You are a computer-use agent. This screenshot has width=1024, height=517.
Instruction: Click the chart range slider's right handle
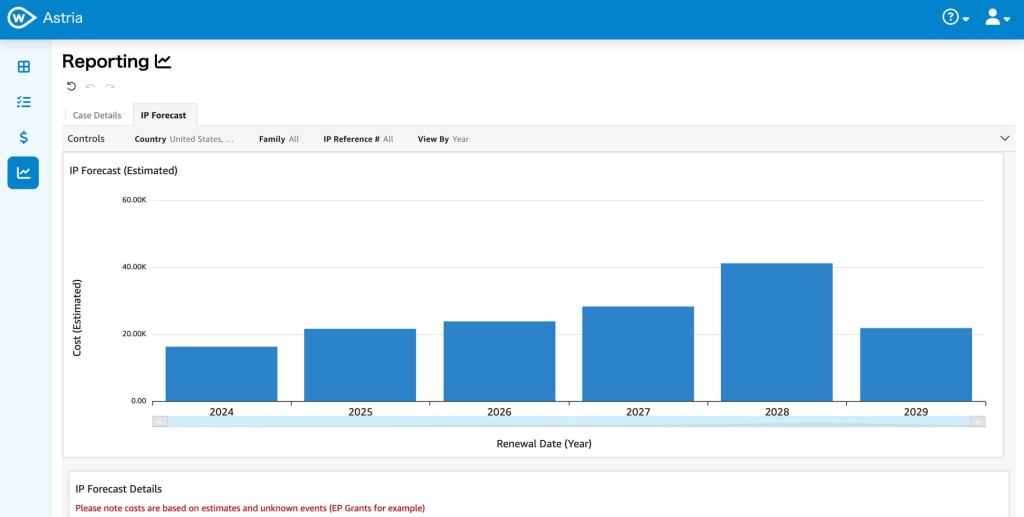[977, 421]
